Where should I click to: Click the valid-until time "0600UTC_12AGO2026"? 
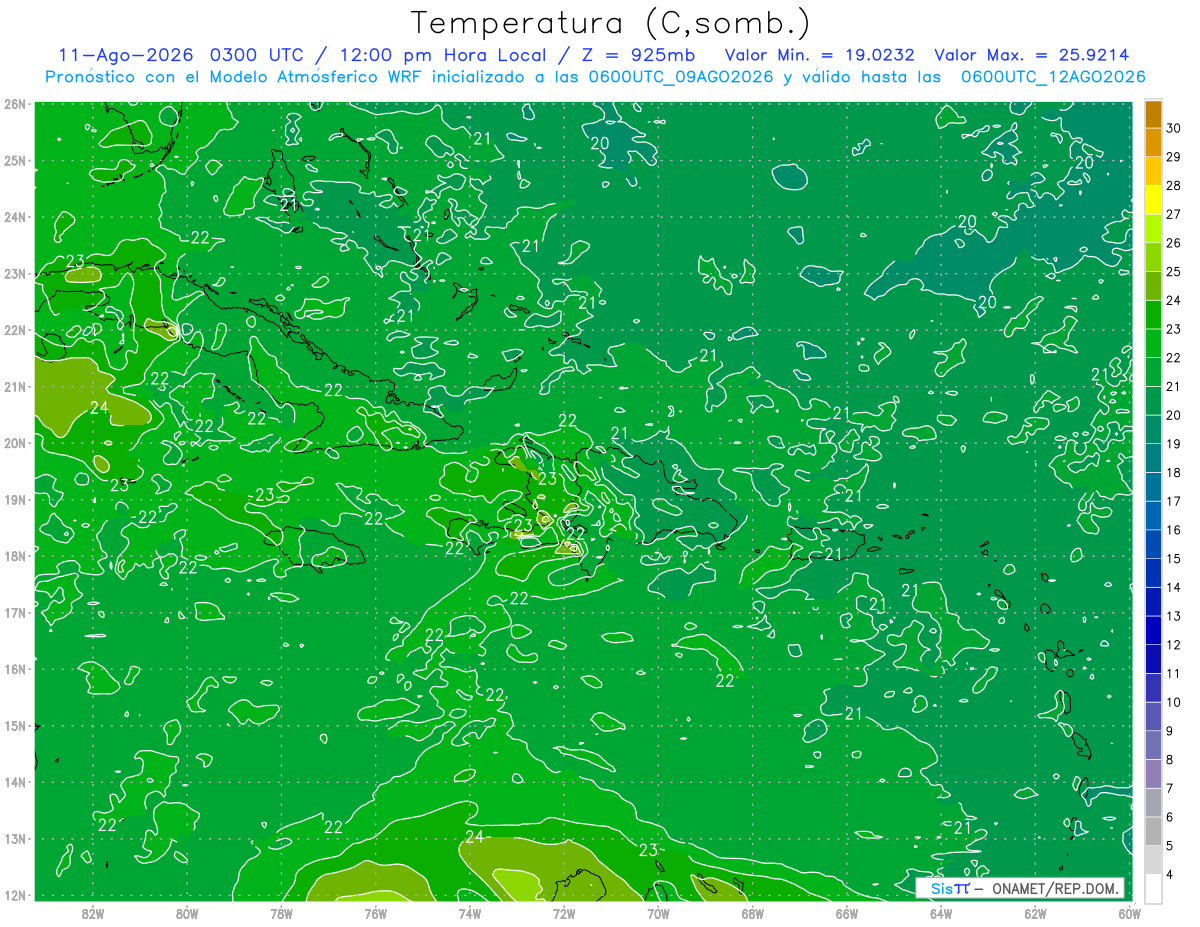[x=1053, y=77]
